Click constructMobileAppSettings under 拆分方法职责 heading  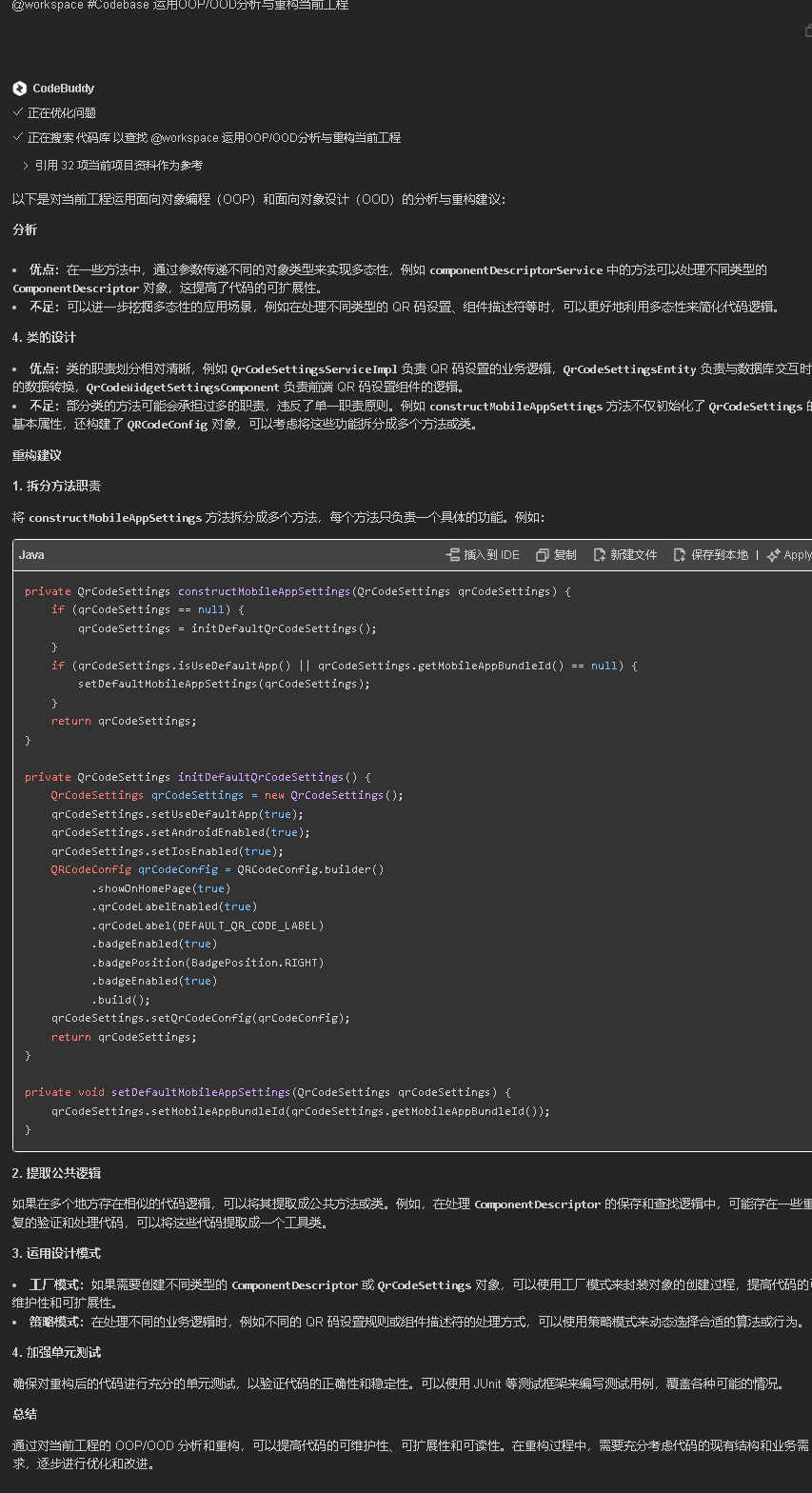point(116,519)
